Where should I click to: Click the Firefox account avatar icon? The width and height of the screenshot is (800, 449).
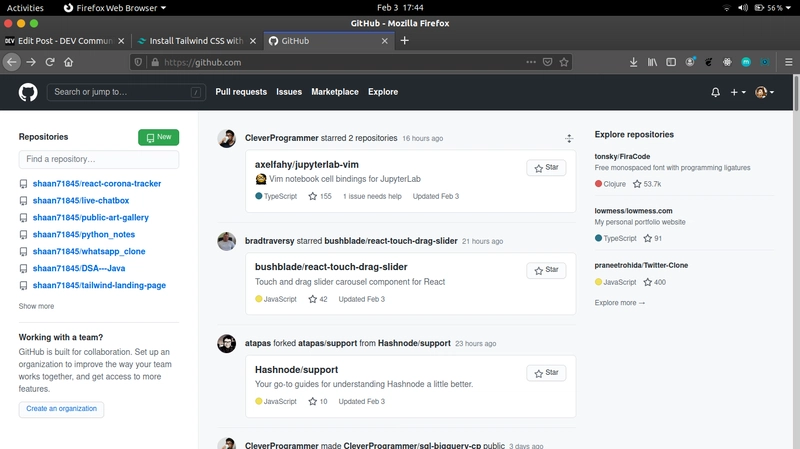(690, 62)
